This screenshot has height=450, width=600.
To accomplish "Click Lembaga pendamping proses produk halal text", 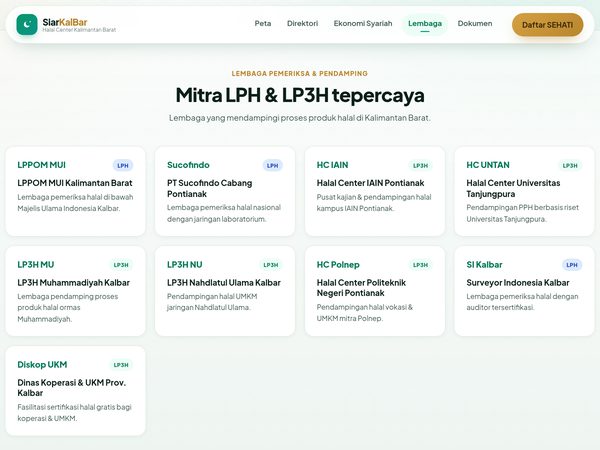I will click(68, 308).
